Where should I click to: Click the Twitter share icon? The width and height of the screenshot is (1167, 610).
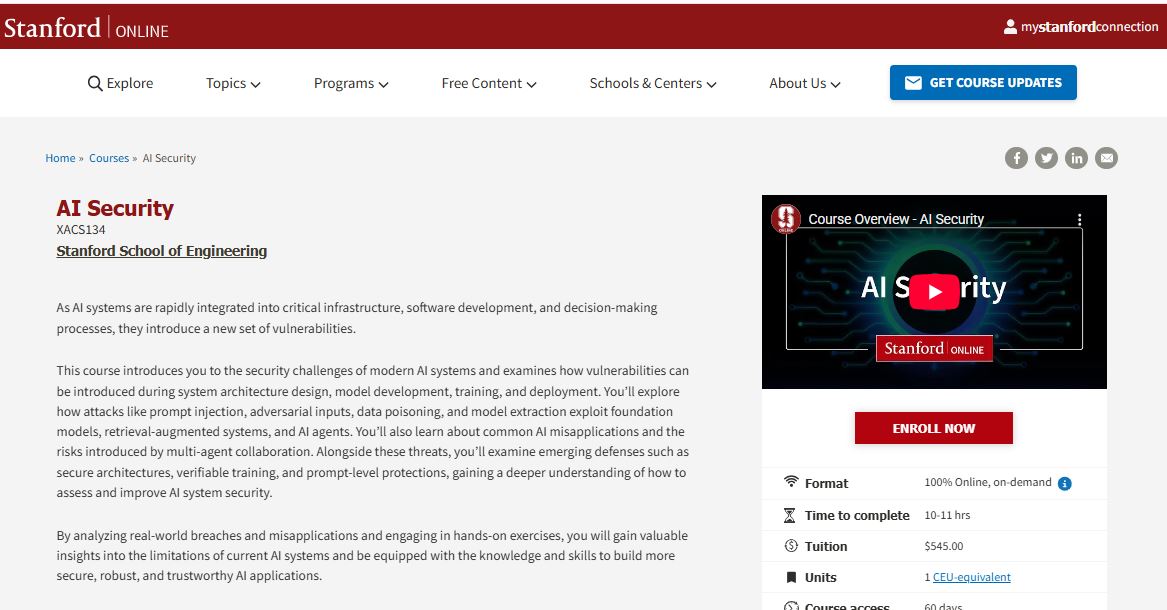1046,158
